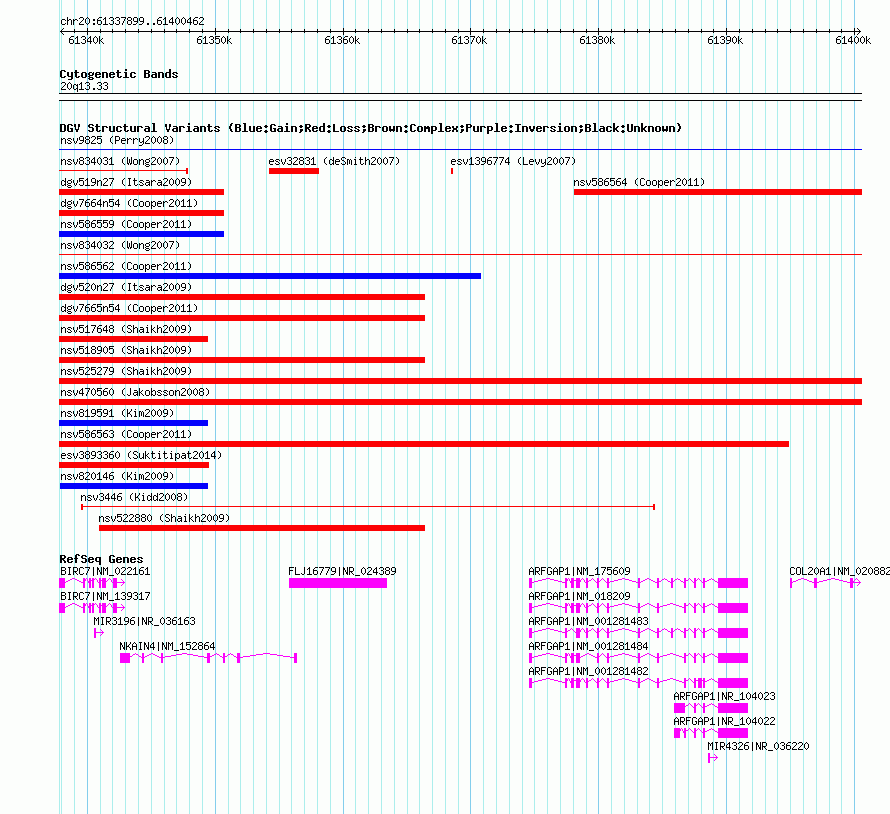Select the 20q13.33 band label

(84, 86)
